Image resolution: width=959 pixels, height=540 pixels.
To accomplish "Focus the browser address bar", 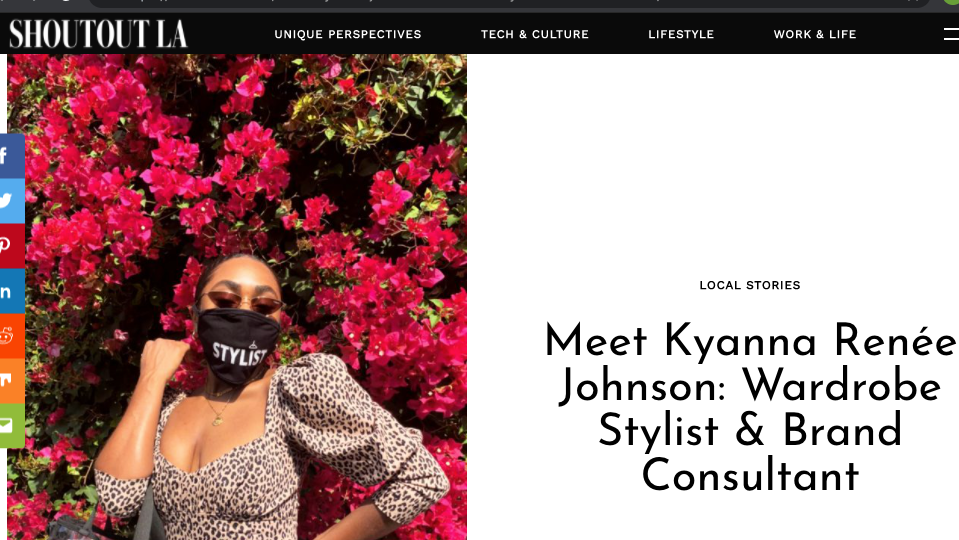I will 508,3.
